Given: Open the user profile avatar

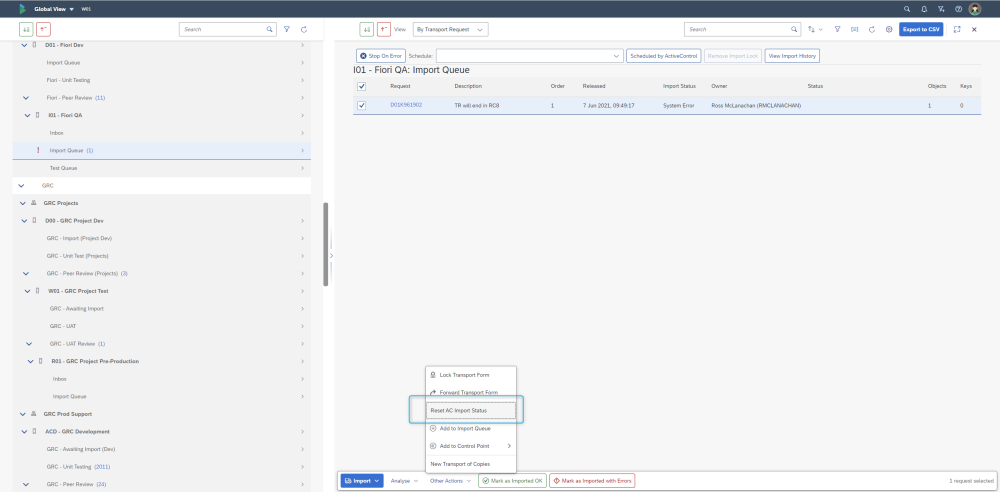Looking at the screenshot, I should coord(974,9).
